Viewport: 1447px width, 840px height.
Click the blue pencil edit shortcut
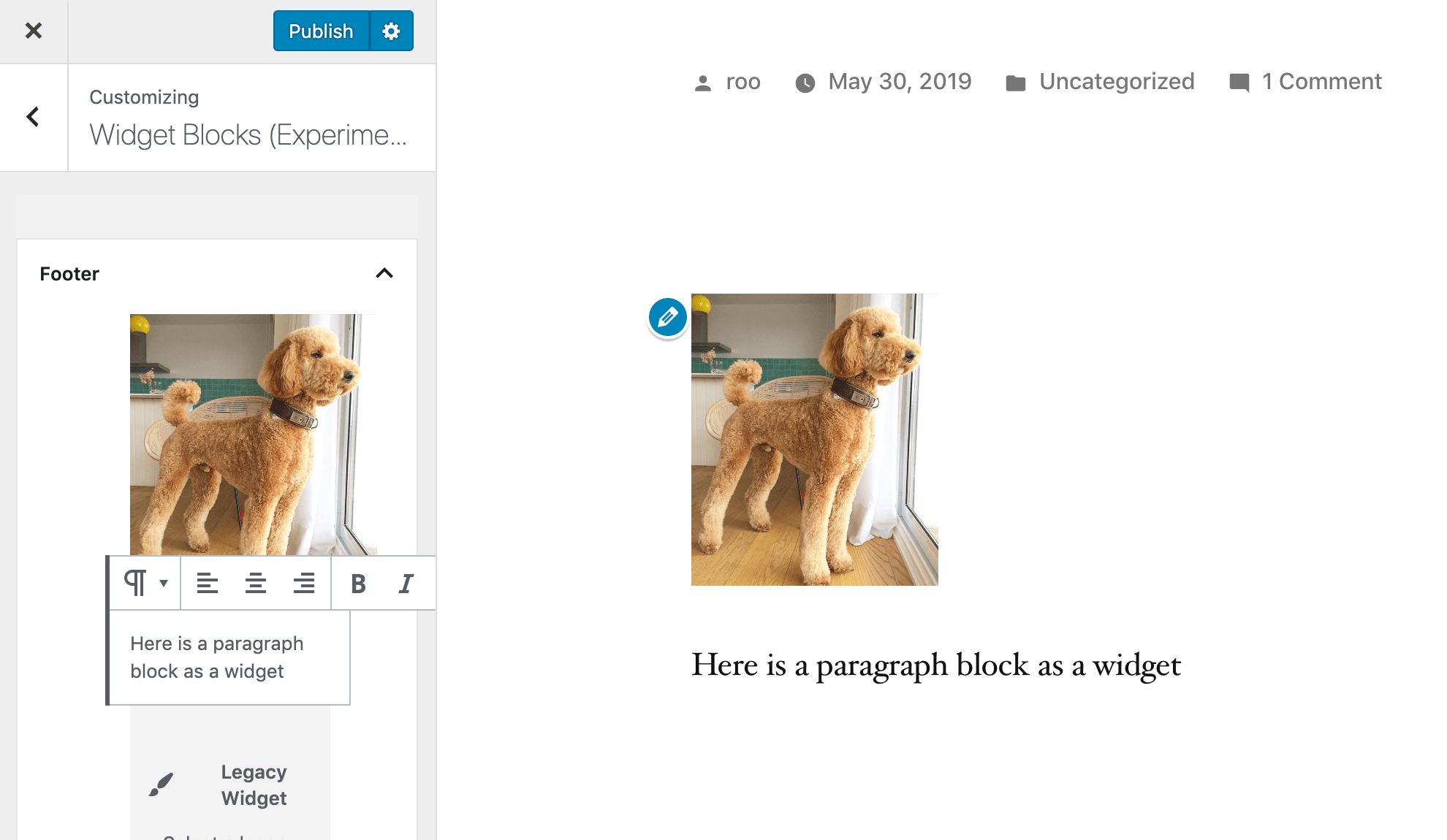(667, 317)
